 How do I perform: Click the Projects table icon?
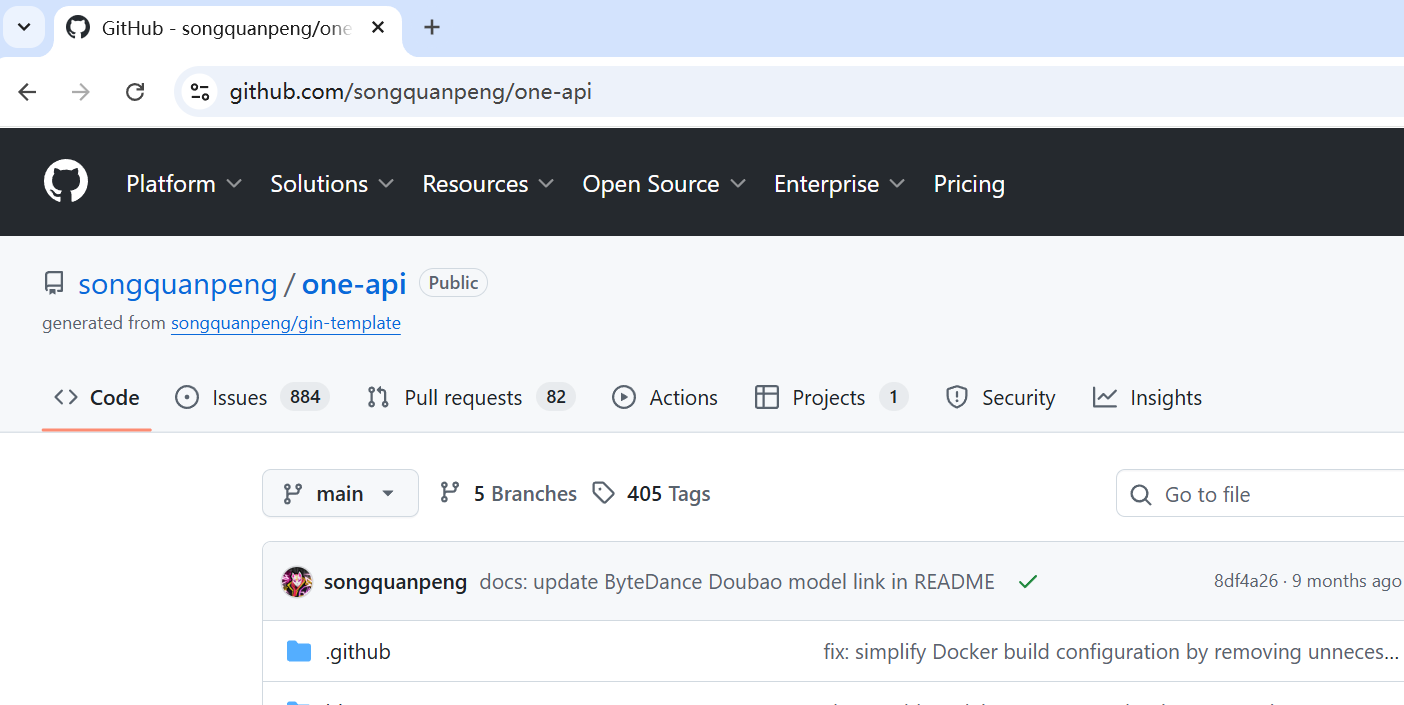pyautogui.click(x=767, y=397)
